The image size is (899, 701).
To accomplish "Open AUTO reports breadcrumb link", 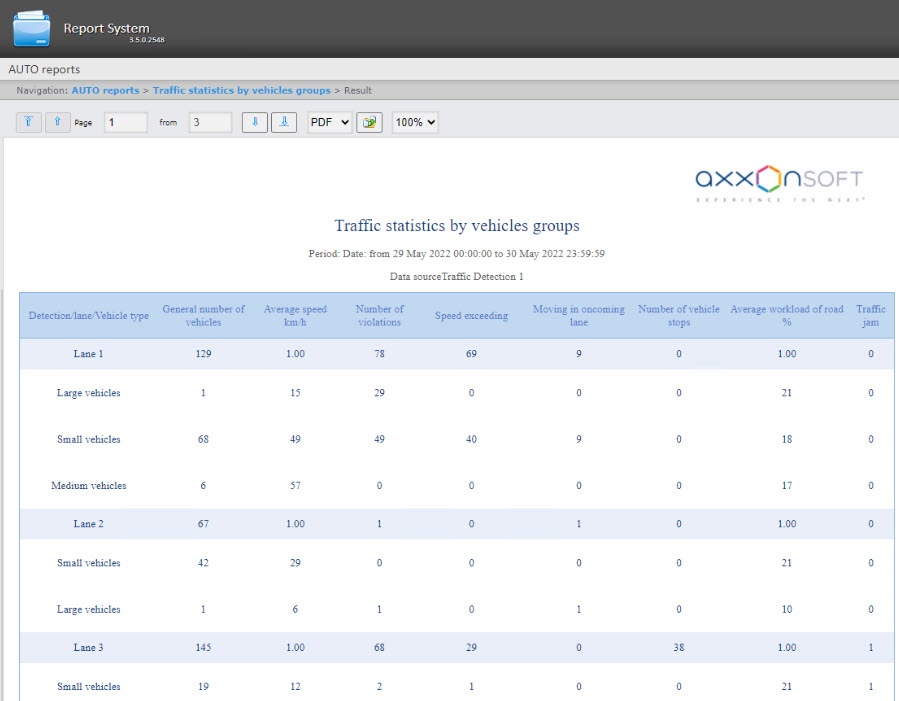I will (x=105, y=90).
